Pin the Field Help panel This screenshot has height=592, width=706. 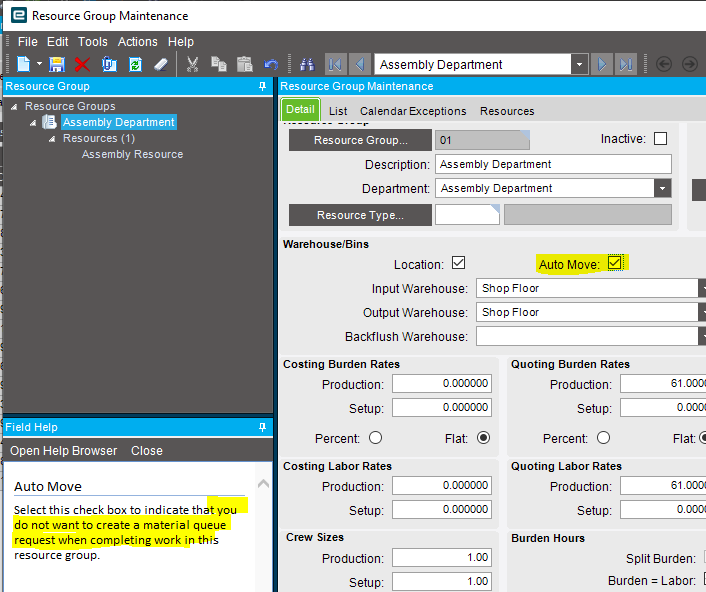pyautogui.click(x=262, y=427)
